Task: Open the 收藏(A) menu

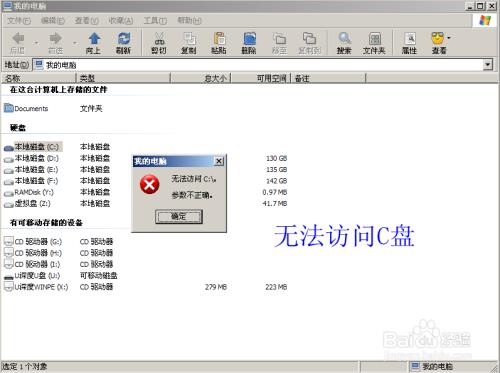Action: (121, 21)
